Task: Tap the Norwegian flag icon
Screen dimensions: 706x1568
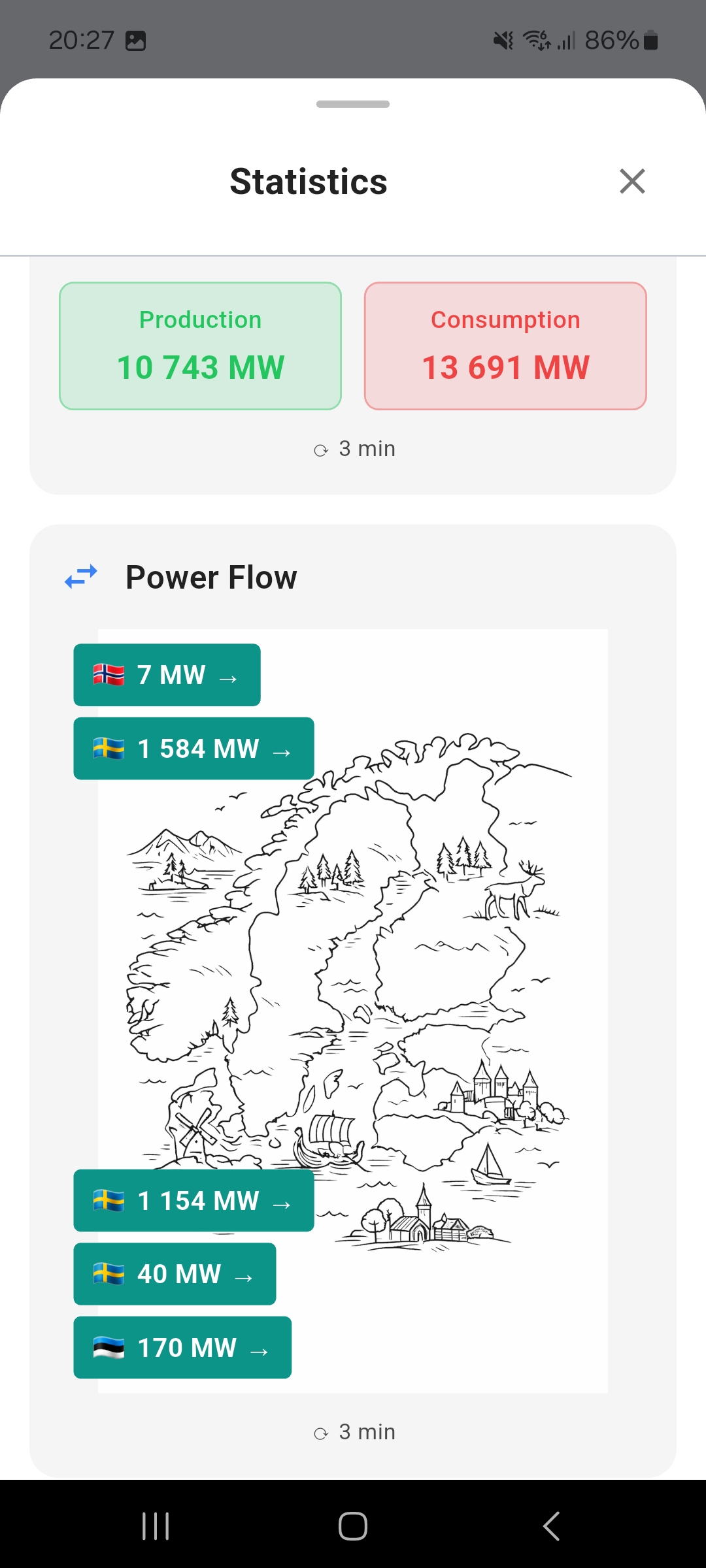Action: coord(109,674)
